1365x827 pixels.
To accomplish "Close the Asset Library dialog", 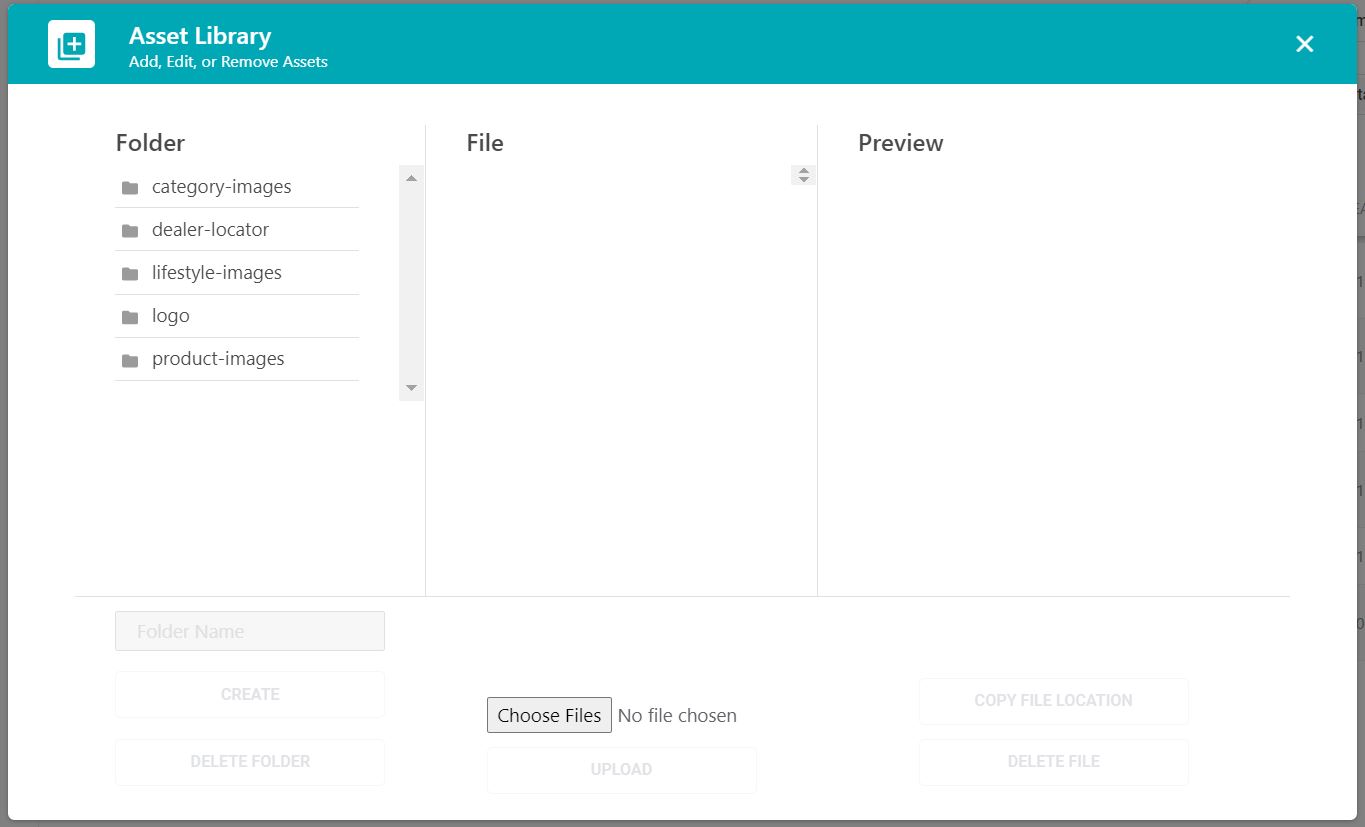I will (1304, 44).
